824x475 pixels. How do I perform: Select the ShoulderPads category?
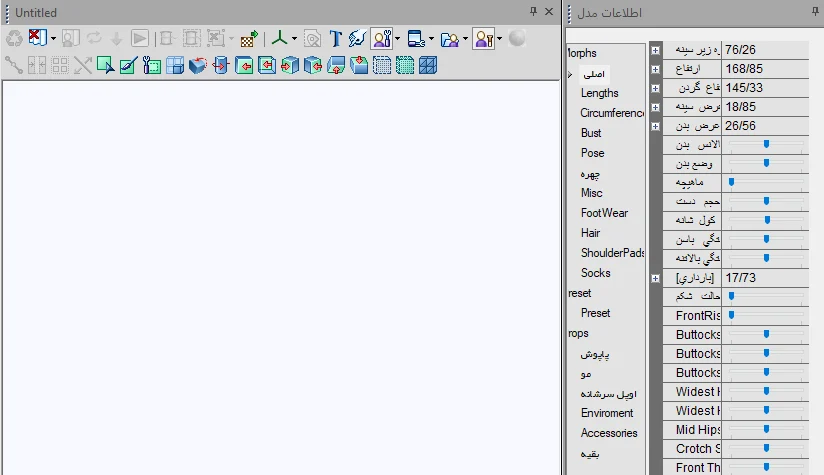613,253
